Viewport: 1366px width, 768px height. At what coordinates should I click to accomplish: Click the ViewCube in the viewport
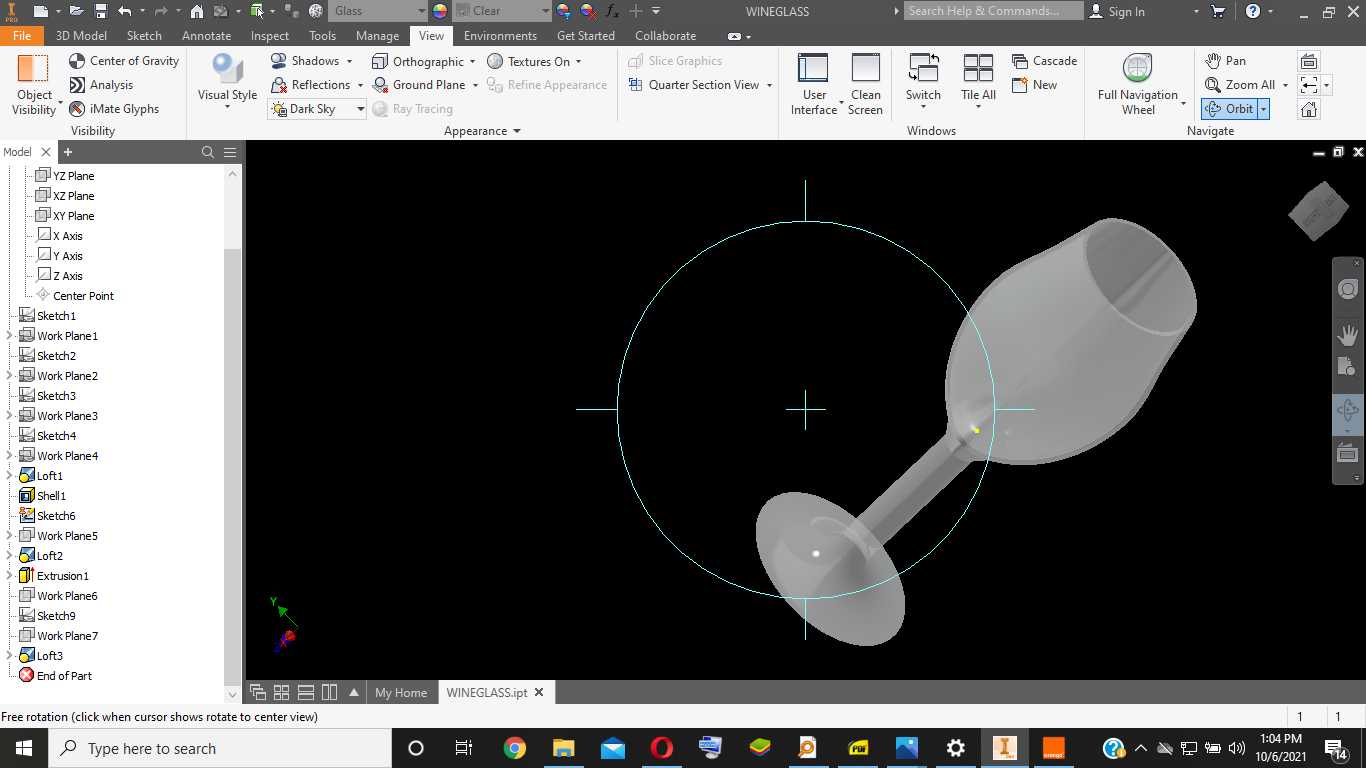point(1318,210)
